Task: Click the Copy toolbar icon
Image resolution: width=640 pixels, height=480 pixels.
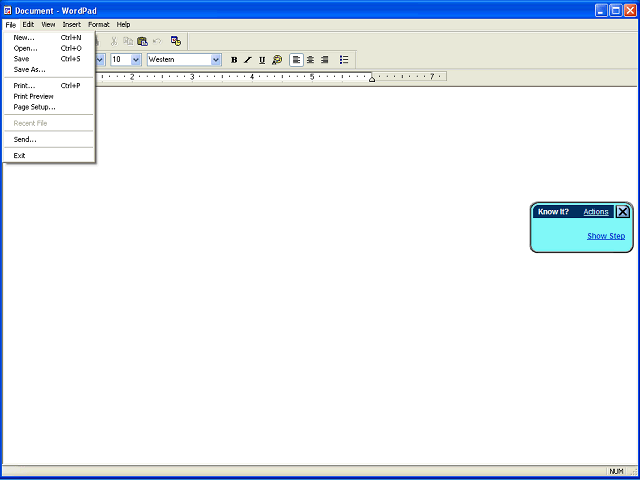Action: [x=128, y=41]
